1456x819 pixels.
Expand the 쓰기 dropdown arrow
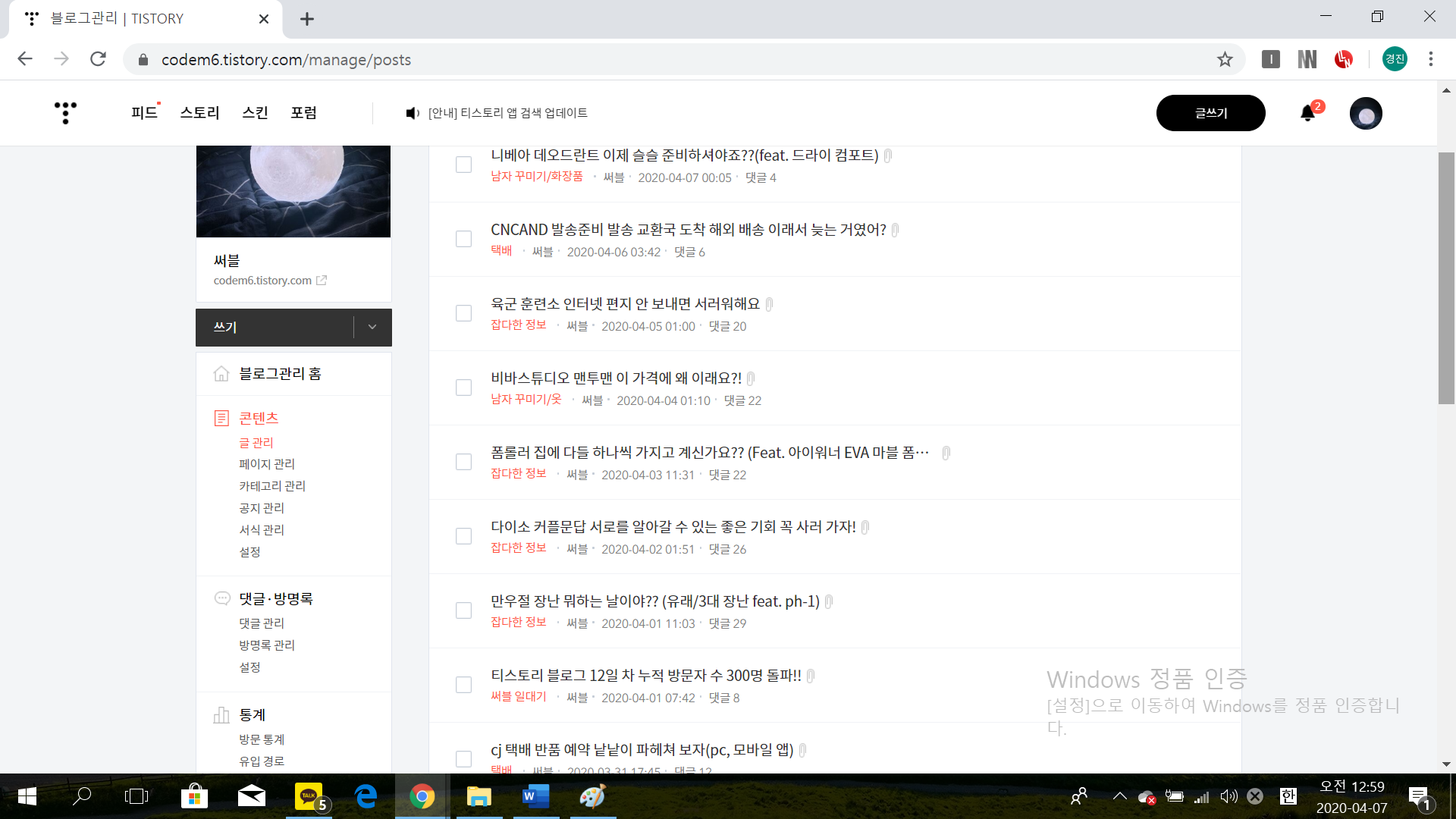coord(372,327)
